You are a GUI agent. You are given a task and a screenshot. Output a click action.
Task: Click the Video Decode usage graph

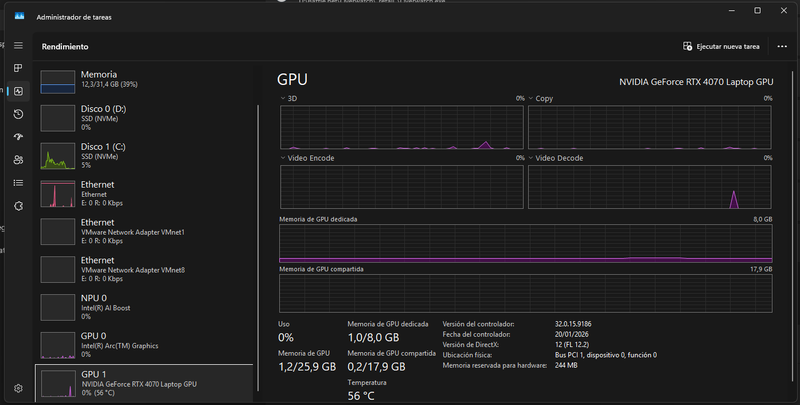click(649, 187)
